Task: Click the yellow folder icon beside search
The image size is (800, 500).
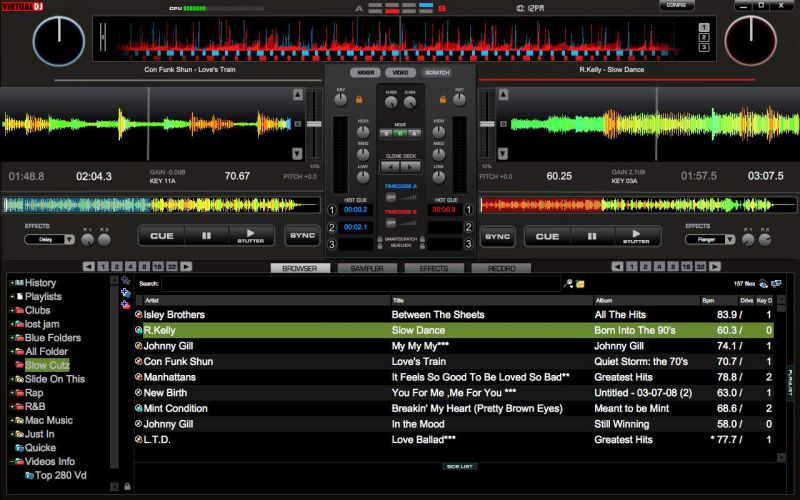Action: coord(580,284)
